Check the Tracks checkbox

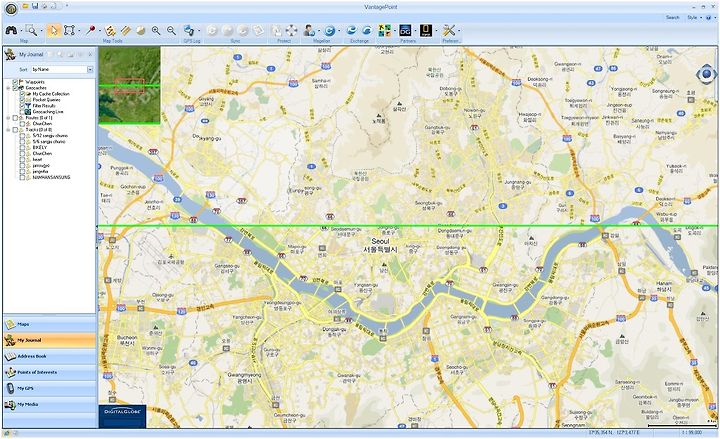point(15,130)
